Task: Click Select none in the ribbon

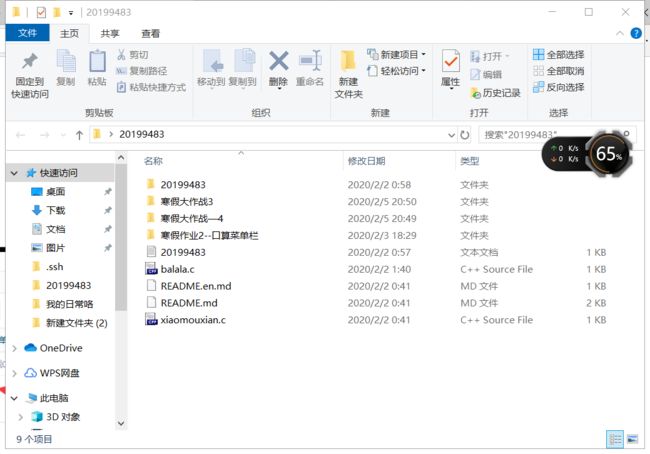Action: tap(558, 71)
